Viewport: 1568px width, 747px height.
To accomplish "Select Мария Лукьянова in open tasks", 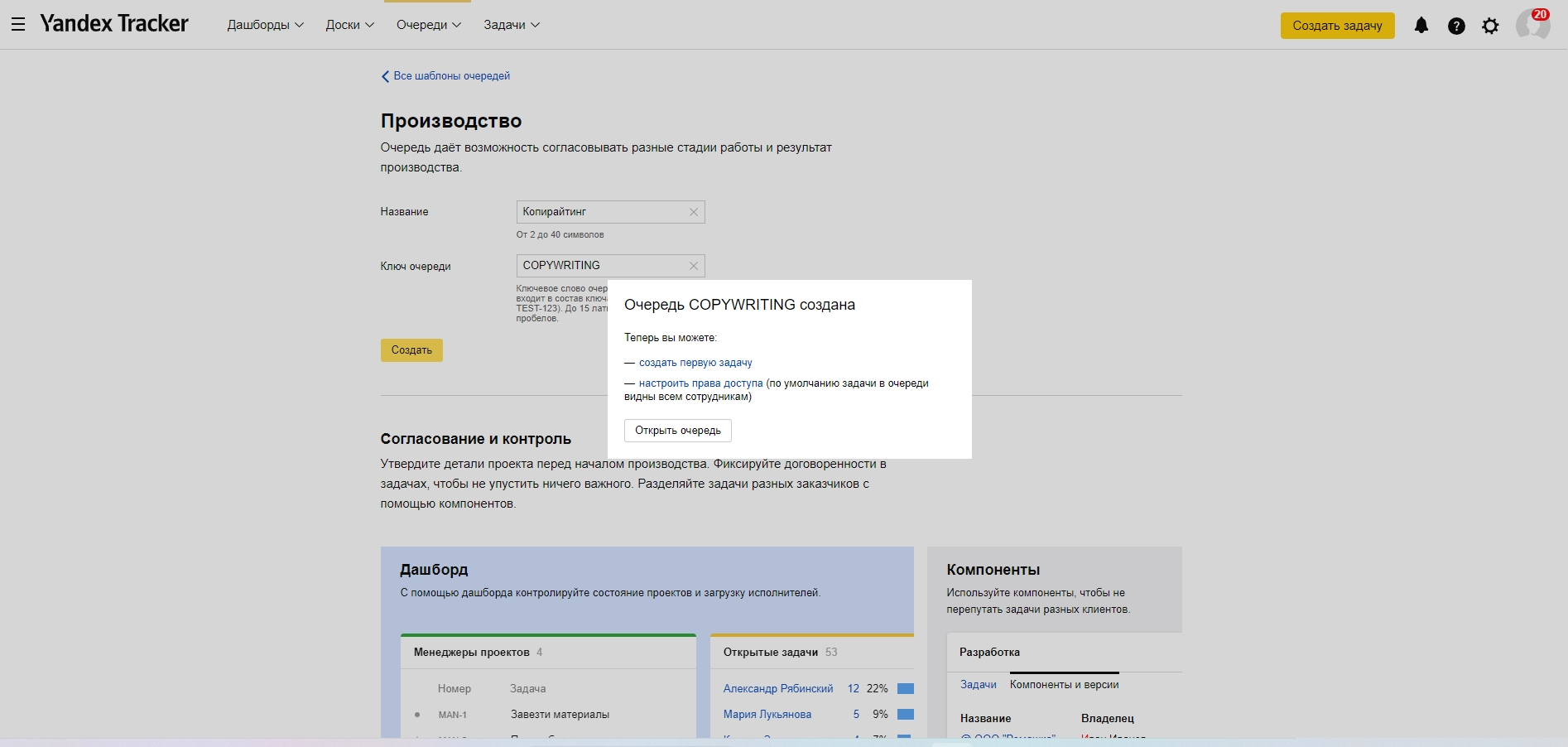I will (767, 715).
